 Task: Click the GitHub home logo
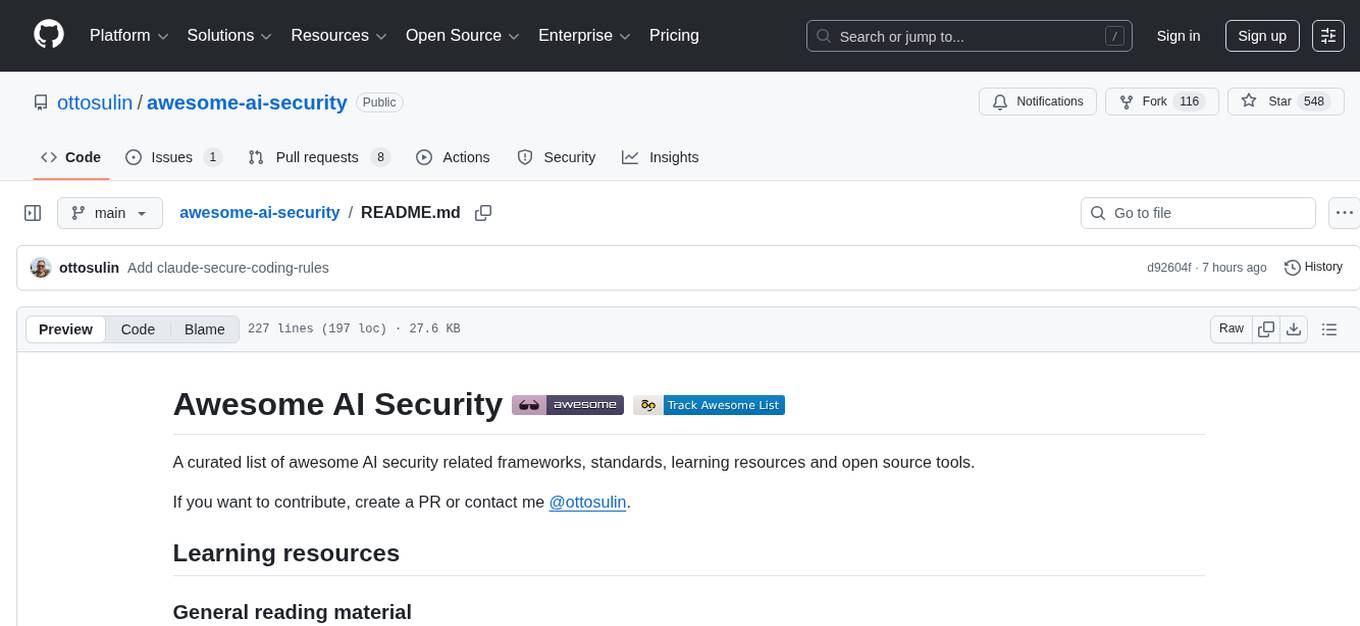click(x=48, y=35)
